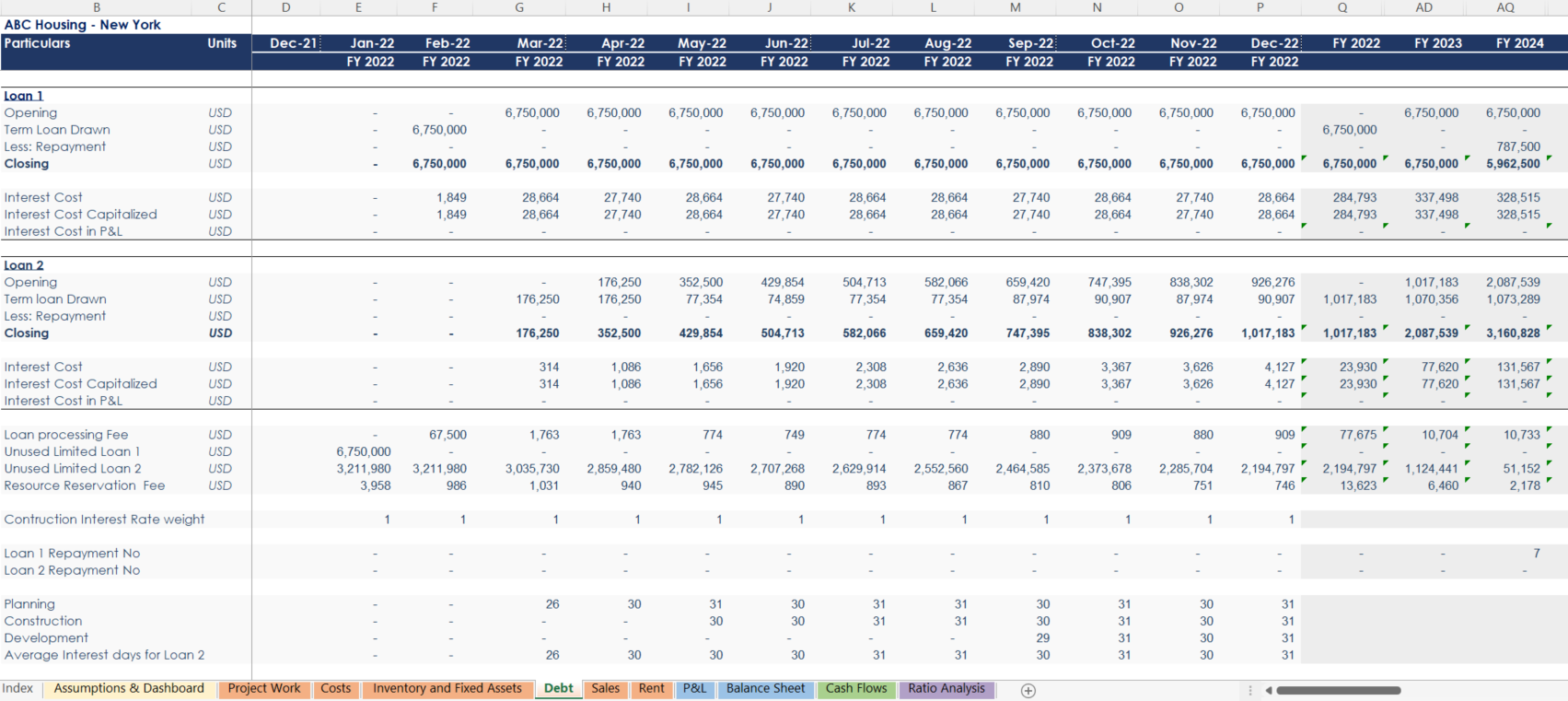Select Loan 2 FY 2024 closing 3,160,828
This screenshot has height=701, width=1568.
tap(1513, 333)
